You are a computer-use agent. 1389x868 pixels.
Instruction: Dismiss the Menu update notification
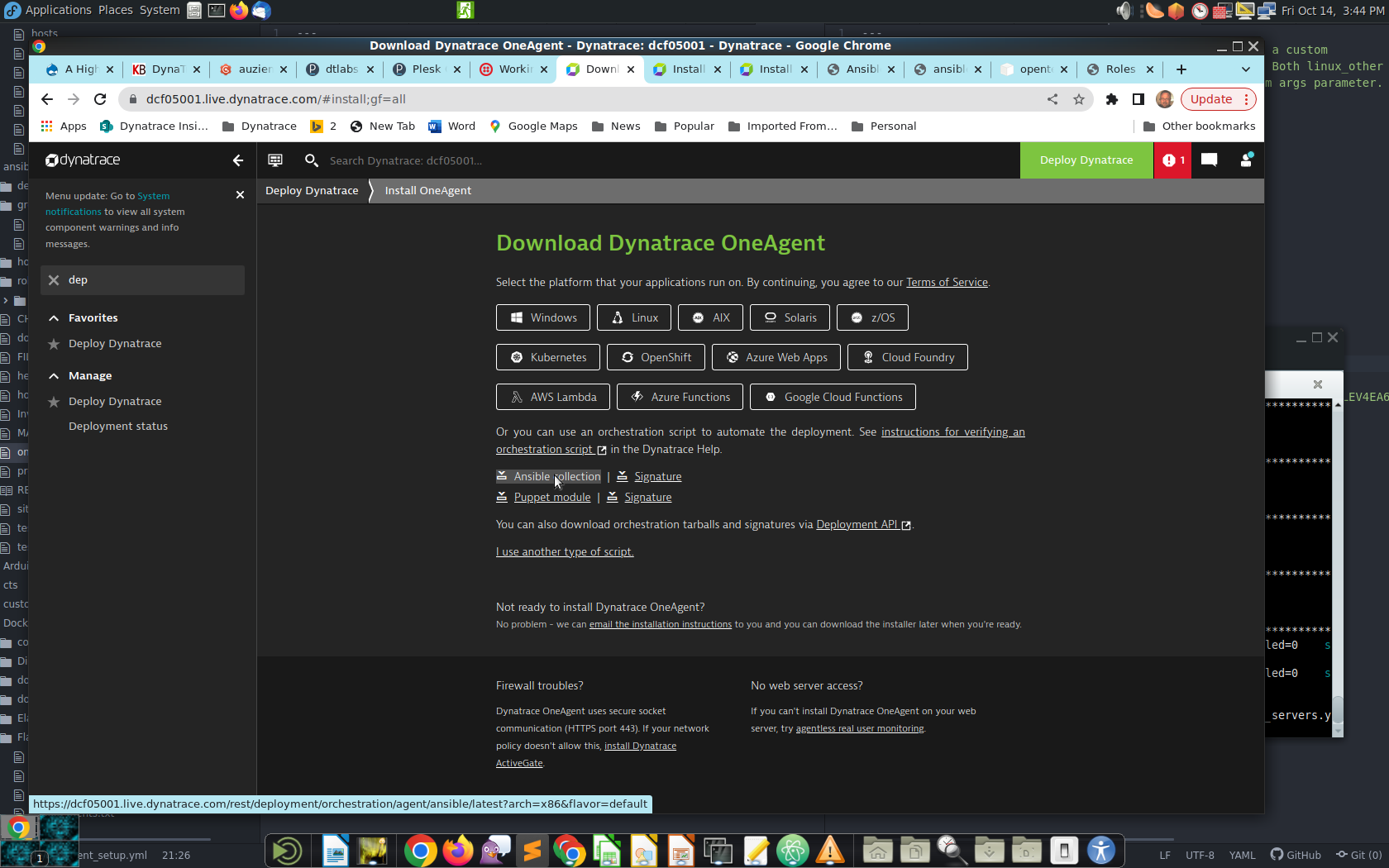click(x=240, y=195)
